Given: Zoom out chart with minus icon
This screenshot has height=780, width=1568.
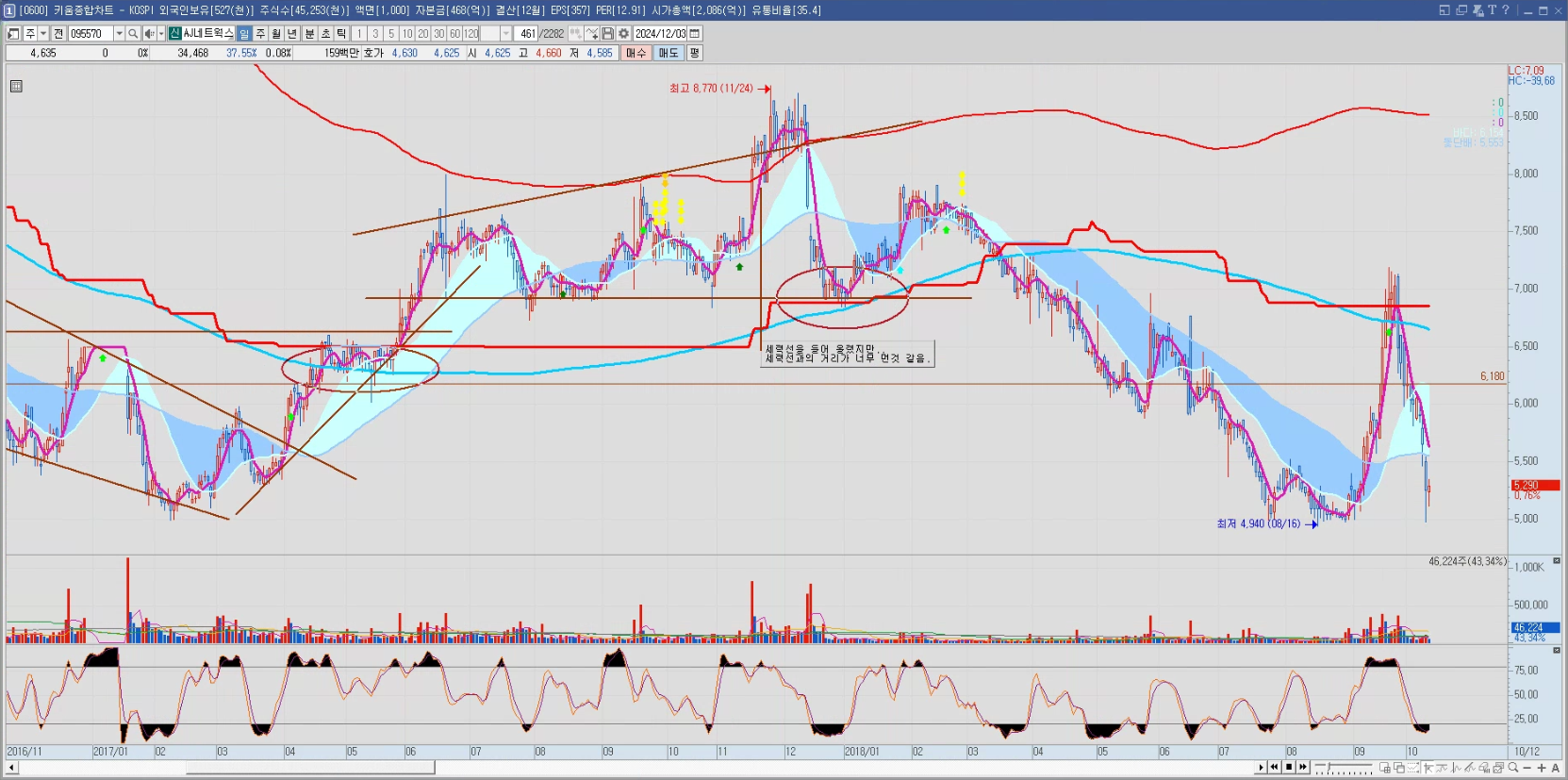Looking at the screenshot, I should 1527,768.
